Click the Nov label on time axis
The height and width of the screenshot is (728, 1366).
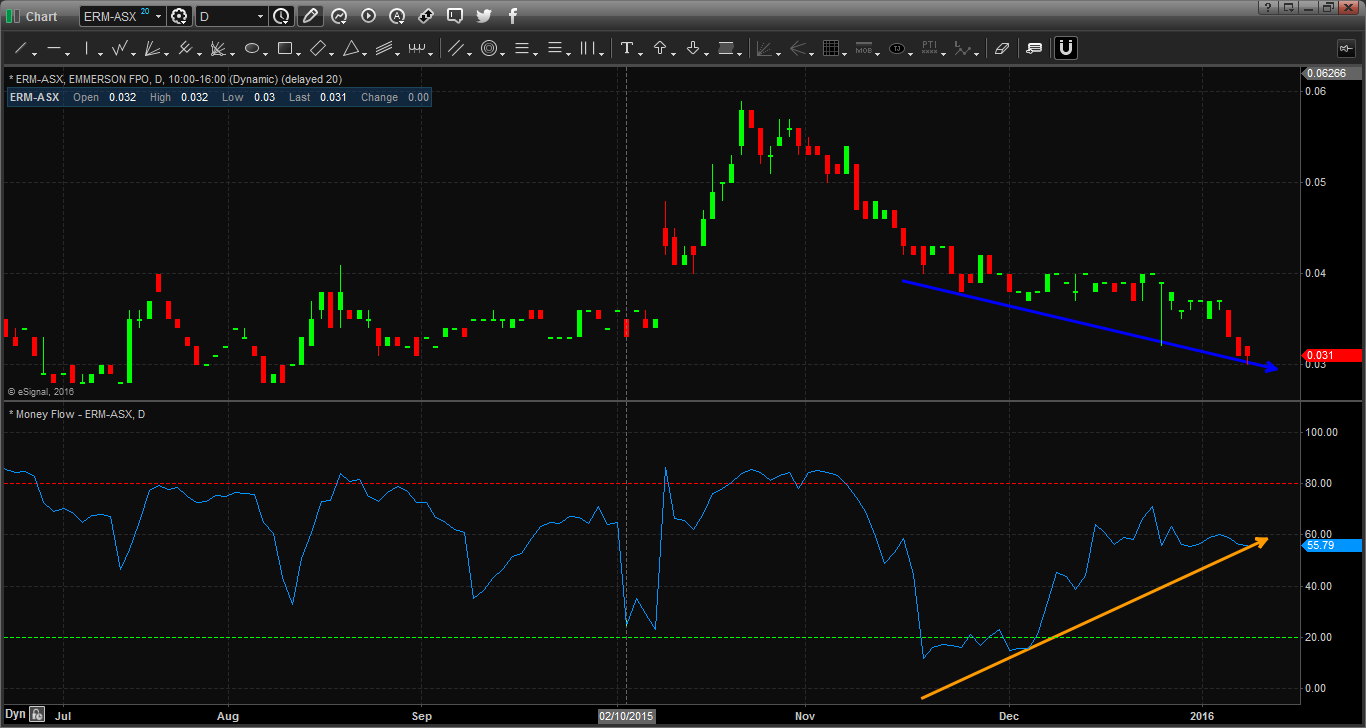click(x=805, y=716)
